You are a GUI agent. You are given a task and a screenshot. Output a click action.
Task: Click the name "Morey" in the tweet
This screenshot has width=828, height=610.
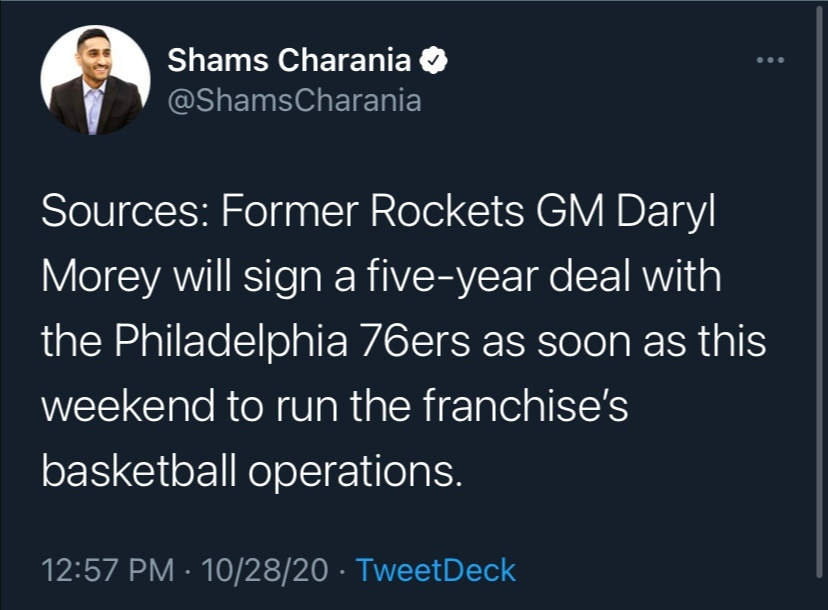click(101, 276)
